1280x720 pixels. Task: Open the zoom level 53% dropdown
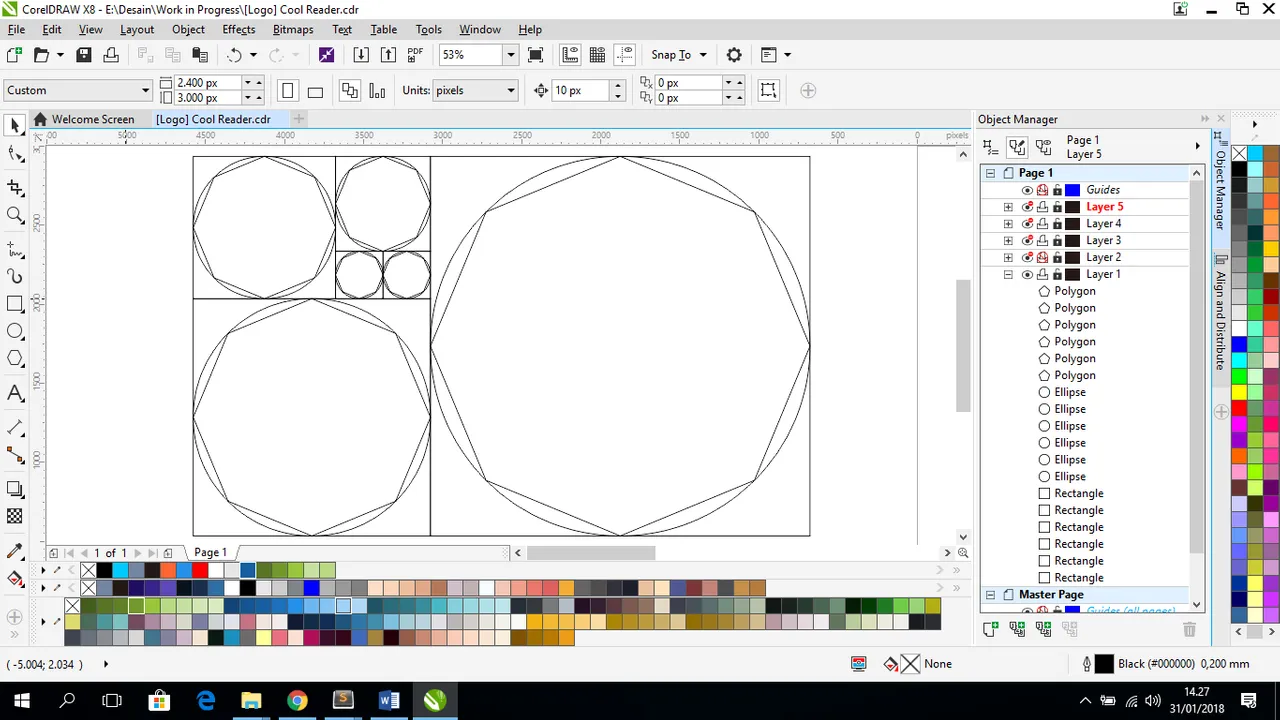[510, 55]
